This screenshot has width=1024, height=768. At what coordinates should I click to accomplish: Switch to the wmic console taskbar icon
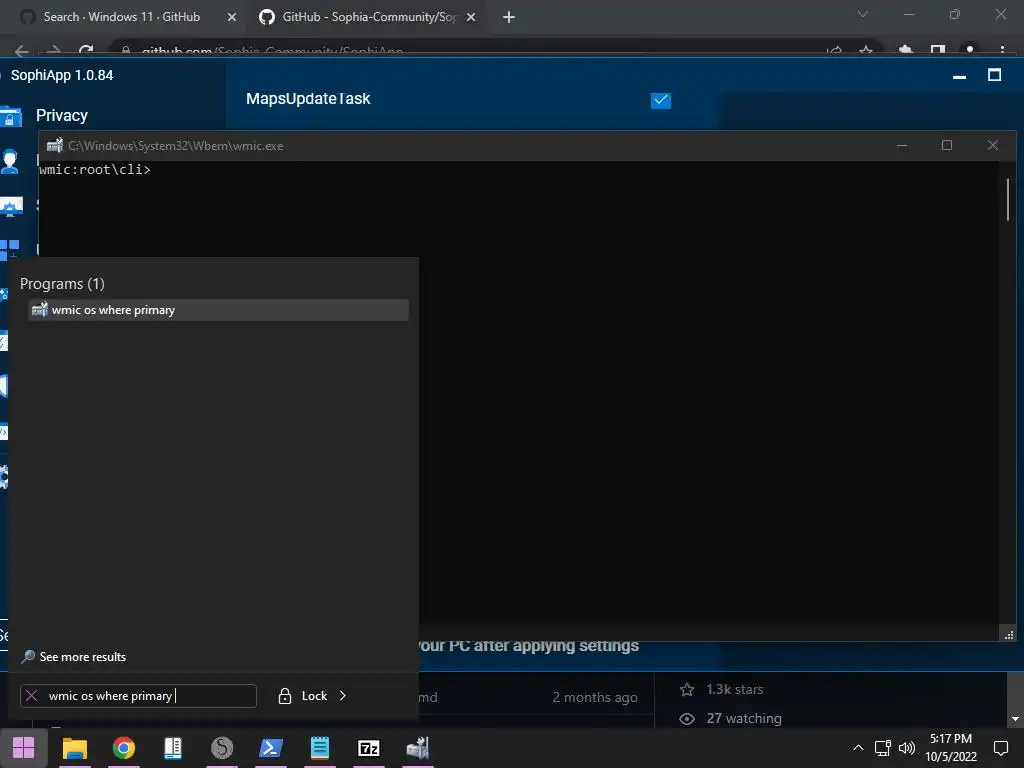[x=418, y=748]
